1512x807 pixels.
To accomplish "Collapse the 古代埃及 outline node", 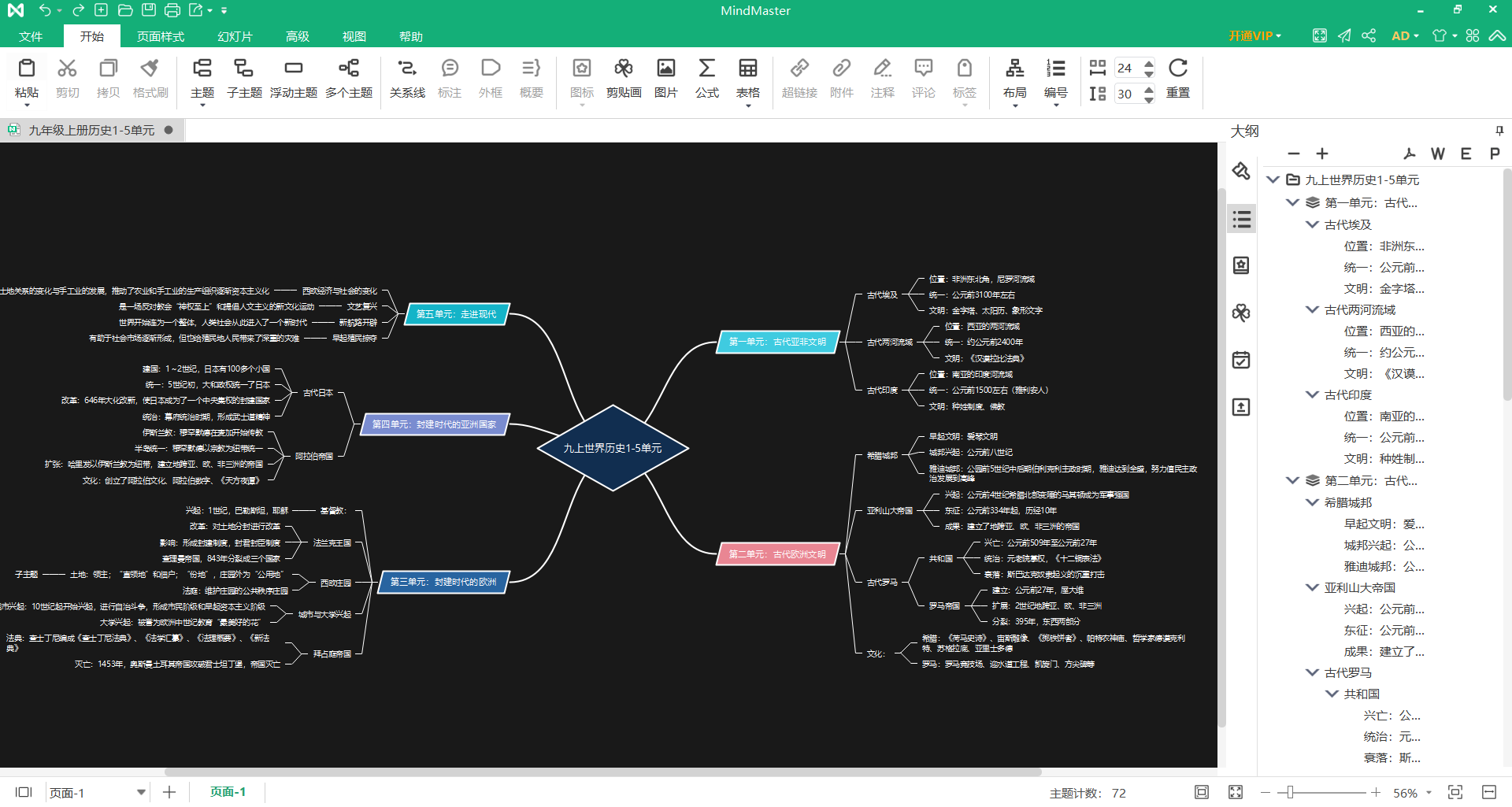I will click(x=1312, y=224).
